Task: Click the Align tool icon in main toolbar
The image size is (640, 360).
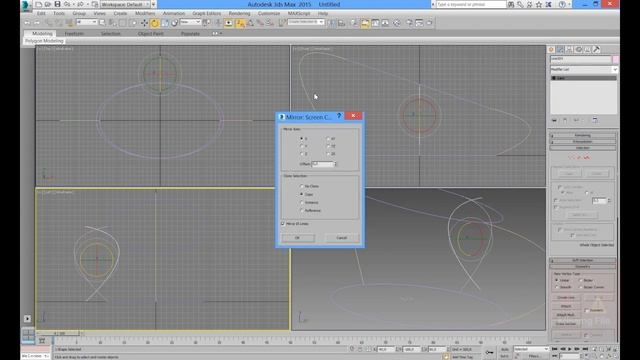Action: [342, 23]
